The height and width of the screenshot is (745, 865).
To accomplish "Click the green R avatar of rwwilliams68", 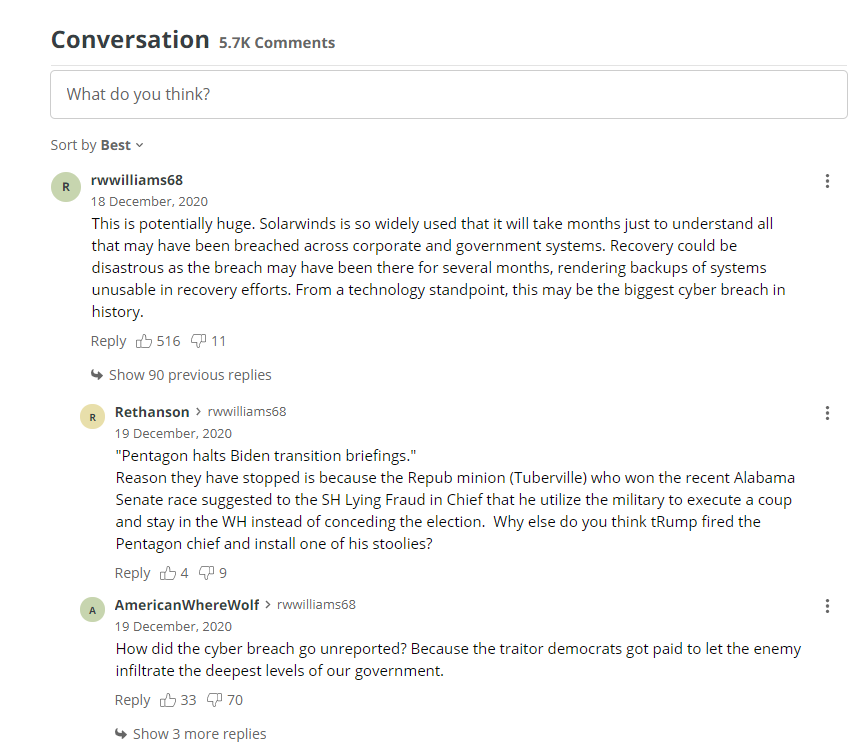I will click(66, 187).
